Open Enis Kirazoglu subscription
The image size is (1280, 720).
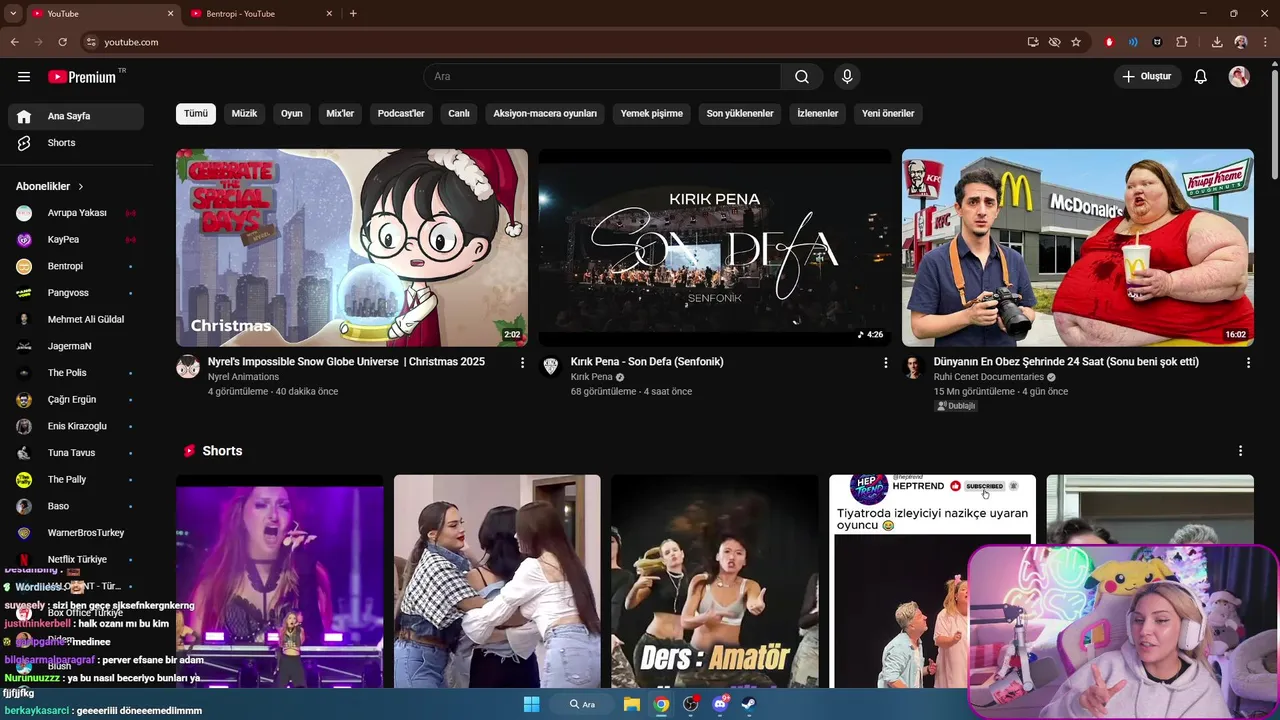(x=76, y=426)
